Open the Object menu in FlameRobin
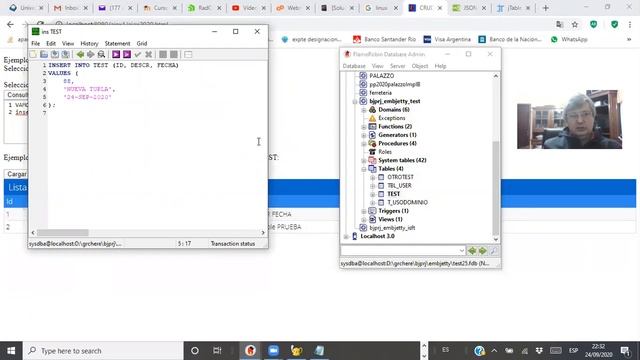The height and width of the screenshot is (360, 640). (x=420, y=66)
